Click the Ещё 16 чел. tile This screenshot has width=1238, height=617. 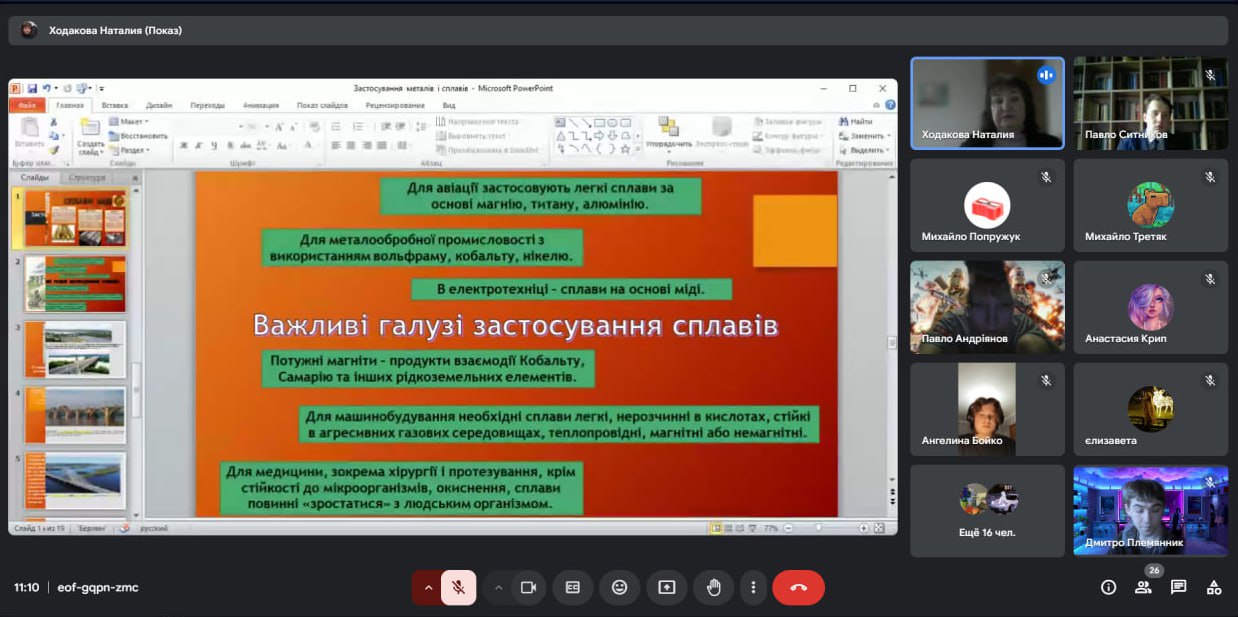pos(987,510)
